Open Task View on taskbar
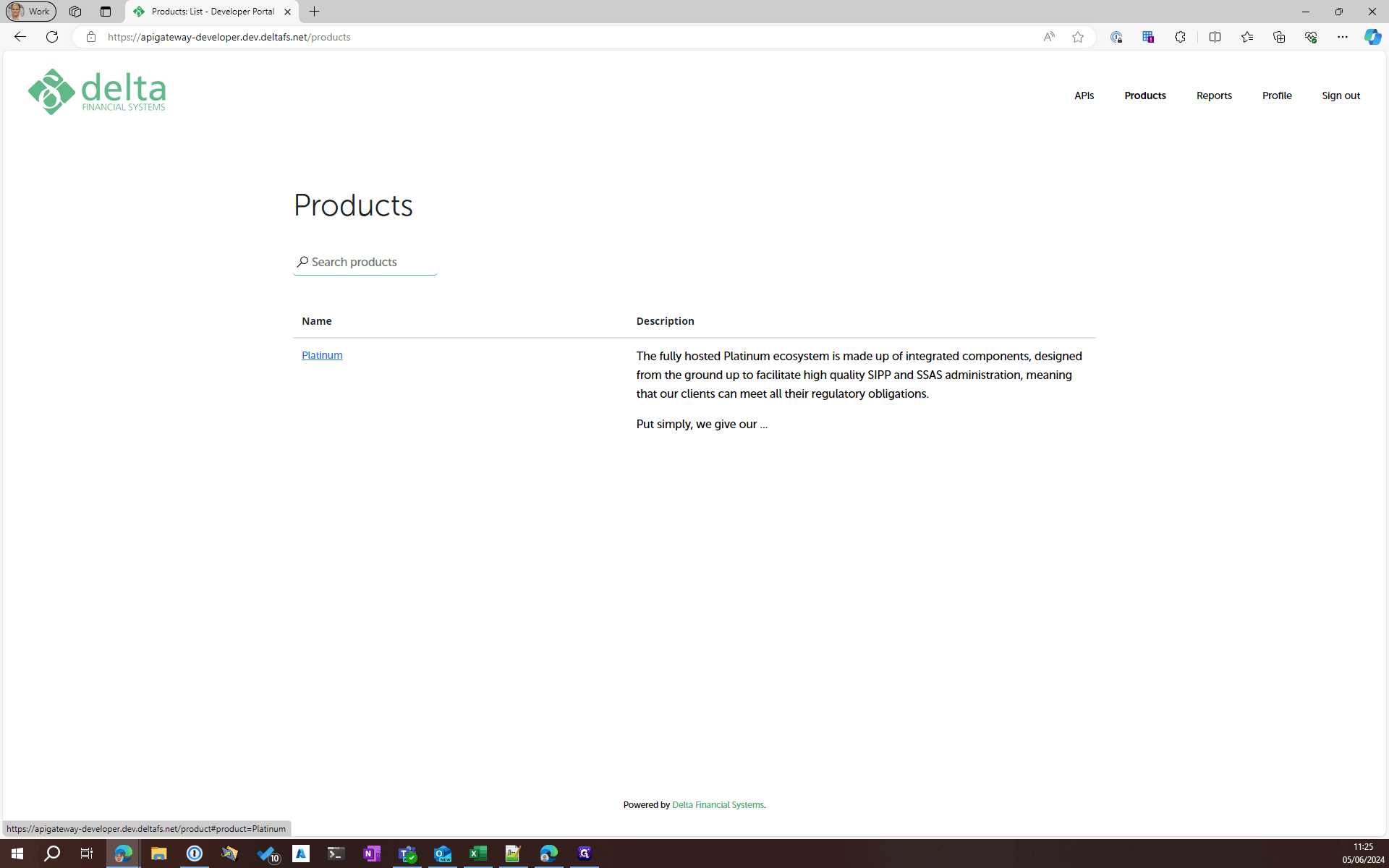This screenshot has width=1389, height=868. point(87,854)
